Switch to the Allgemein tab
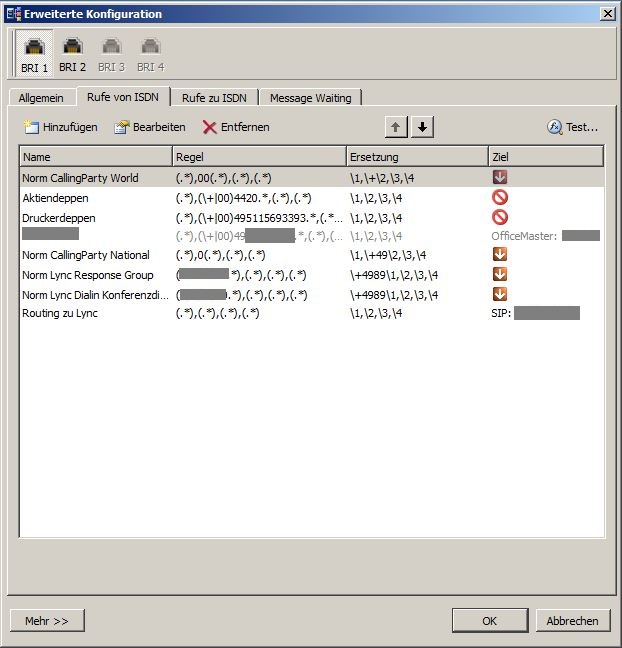The image size is (622, 648). point(40,97)
